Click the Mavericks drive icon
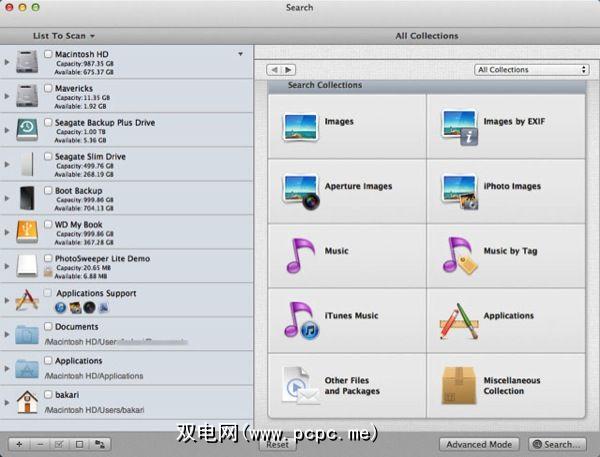 (x=27, y=96)
